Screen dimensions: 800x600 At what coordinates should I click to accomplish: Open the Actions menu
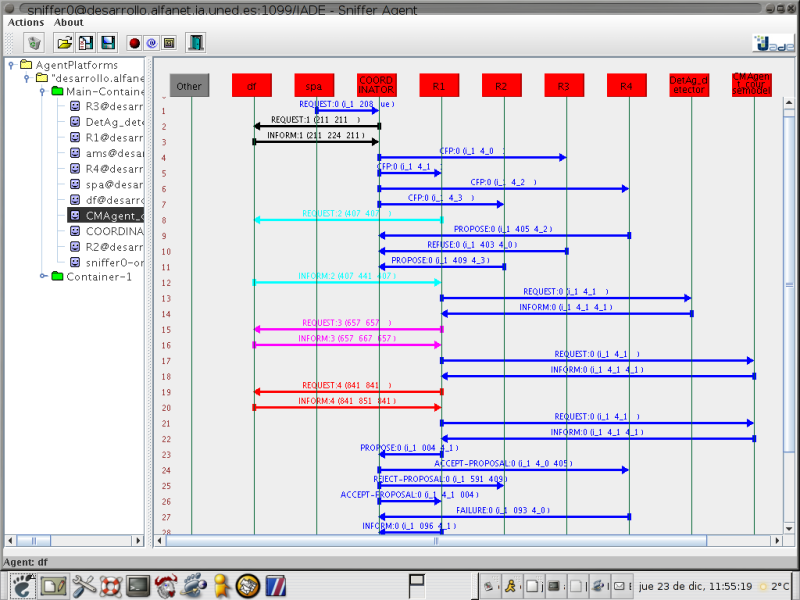[26, 22]
